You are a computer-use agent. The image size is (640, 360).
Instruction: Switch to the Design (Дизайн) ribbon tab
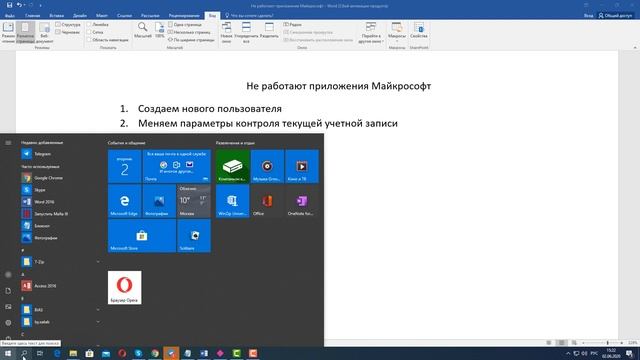80,16
